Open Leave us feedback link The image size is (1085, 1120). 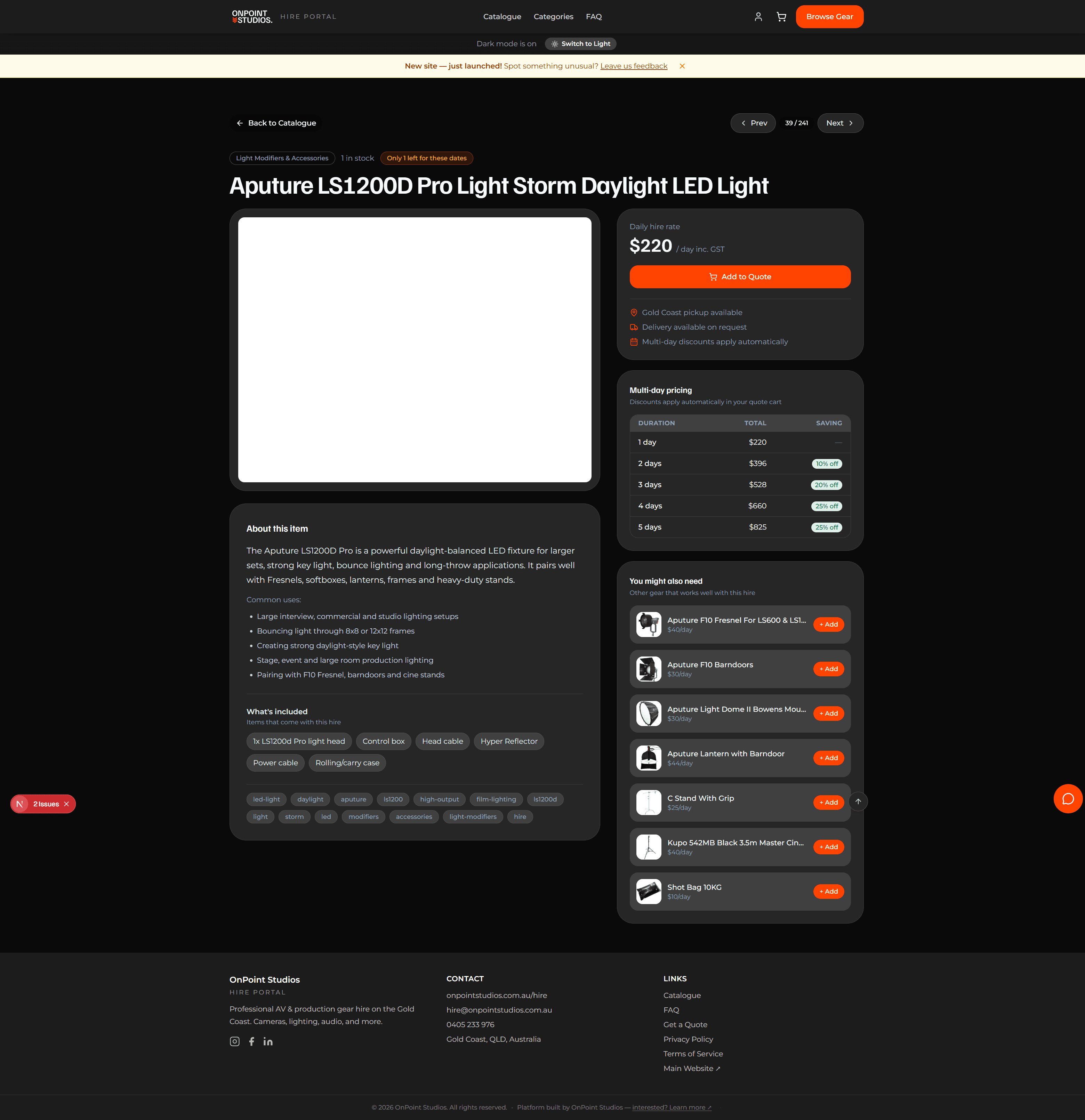(634, 66)
